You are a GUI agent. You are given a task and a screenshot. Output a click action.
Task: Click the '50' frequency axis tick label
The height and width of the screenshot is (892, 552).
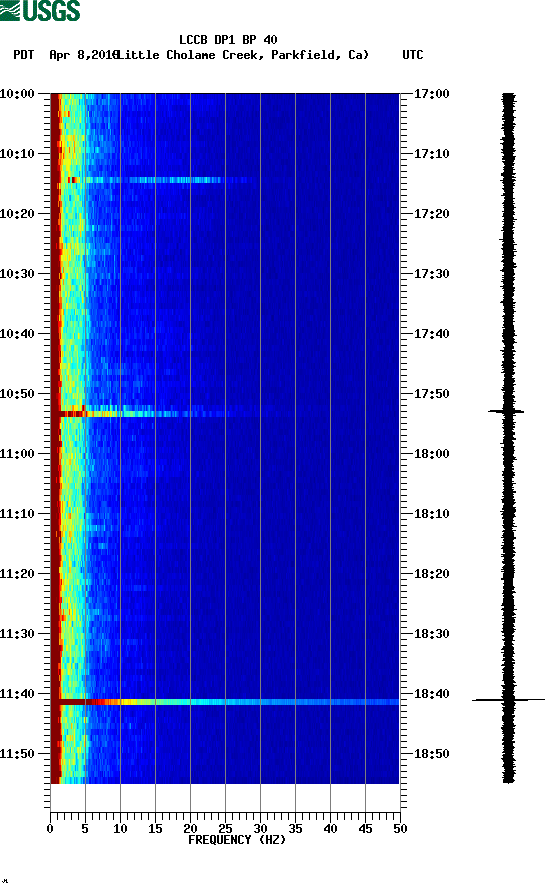click(400, 829)
